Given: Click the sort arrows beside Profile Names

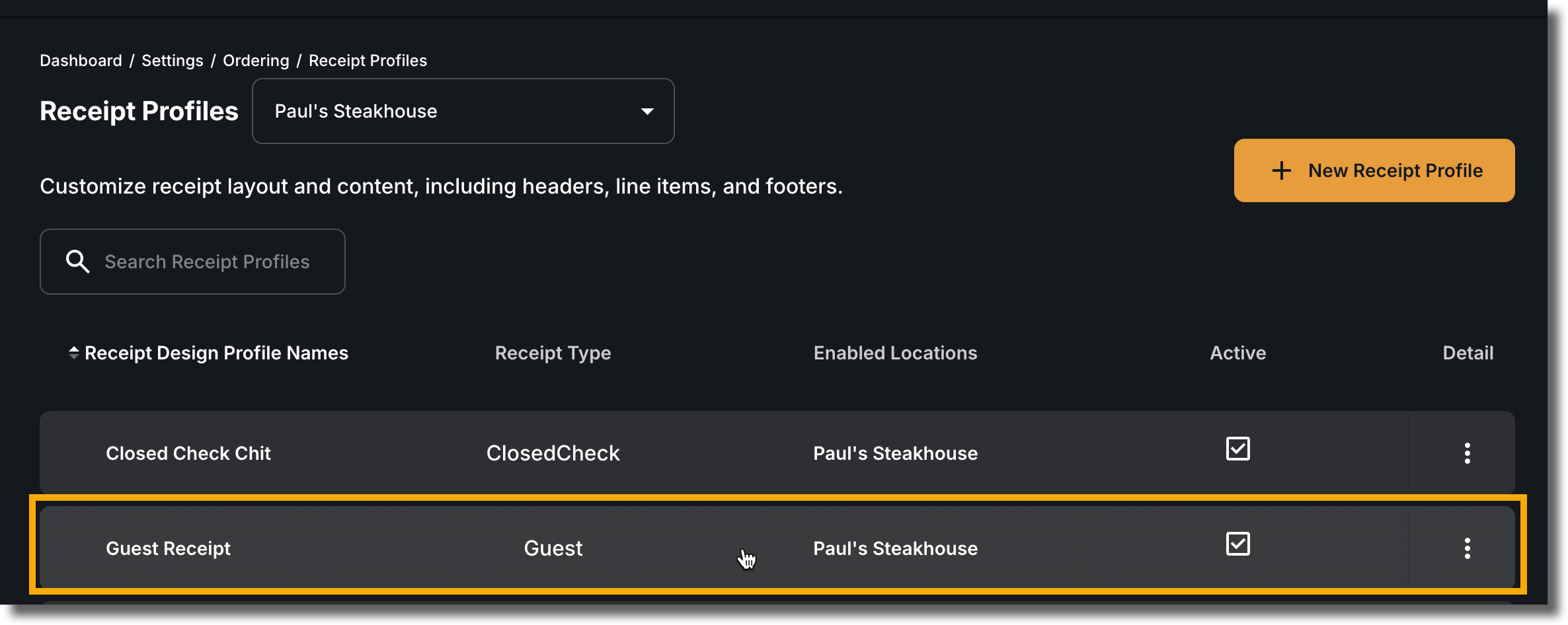Looking at the screenshot, I should tap(74, 353).
